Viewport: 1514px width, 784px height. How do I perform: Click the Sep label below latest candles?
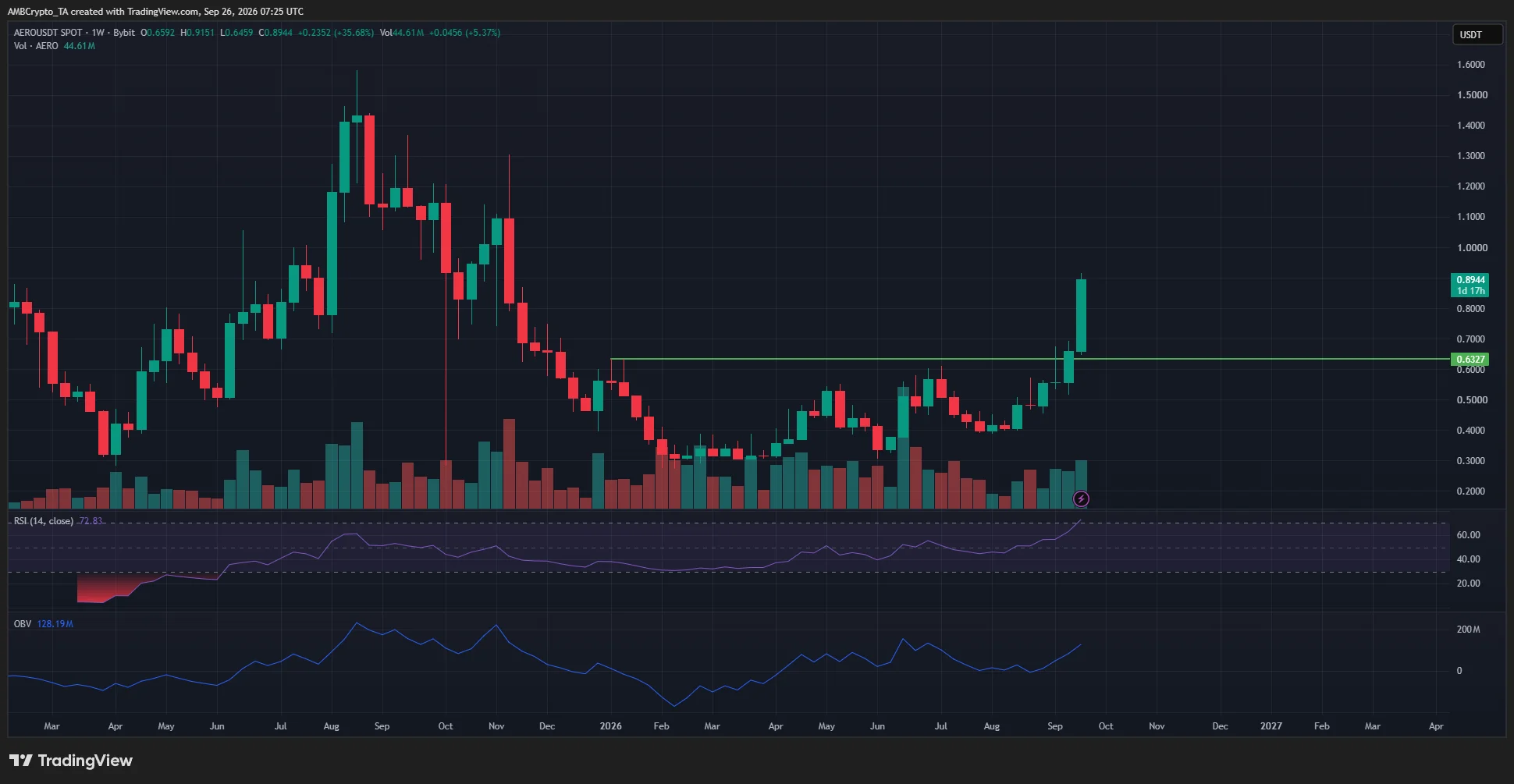pos(1055,726)
